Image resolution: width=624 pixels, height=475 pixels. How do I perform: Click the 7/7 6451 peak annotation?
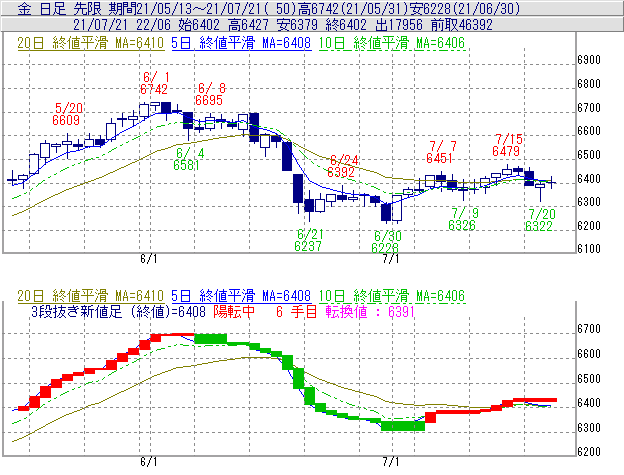pos(440,152)
